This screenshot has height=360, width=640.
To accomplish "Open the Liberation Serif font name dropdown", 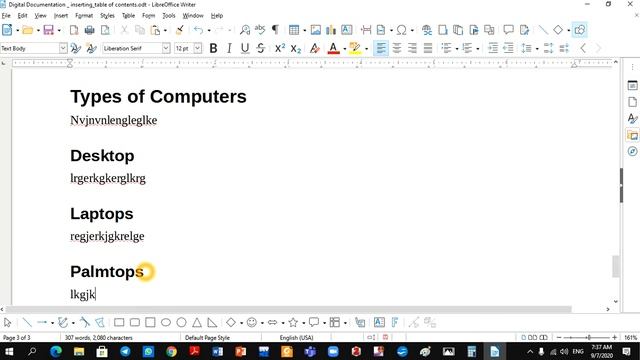I will click(166, 48).
